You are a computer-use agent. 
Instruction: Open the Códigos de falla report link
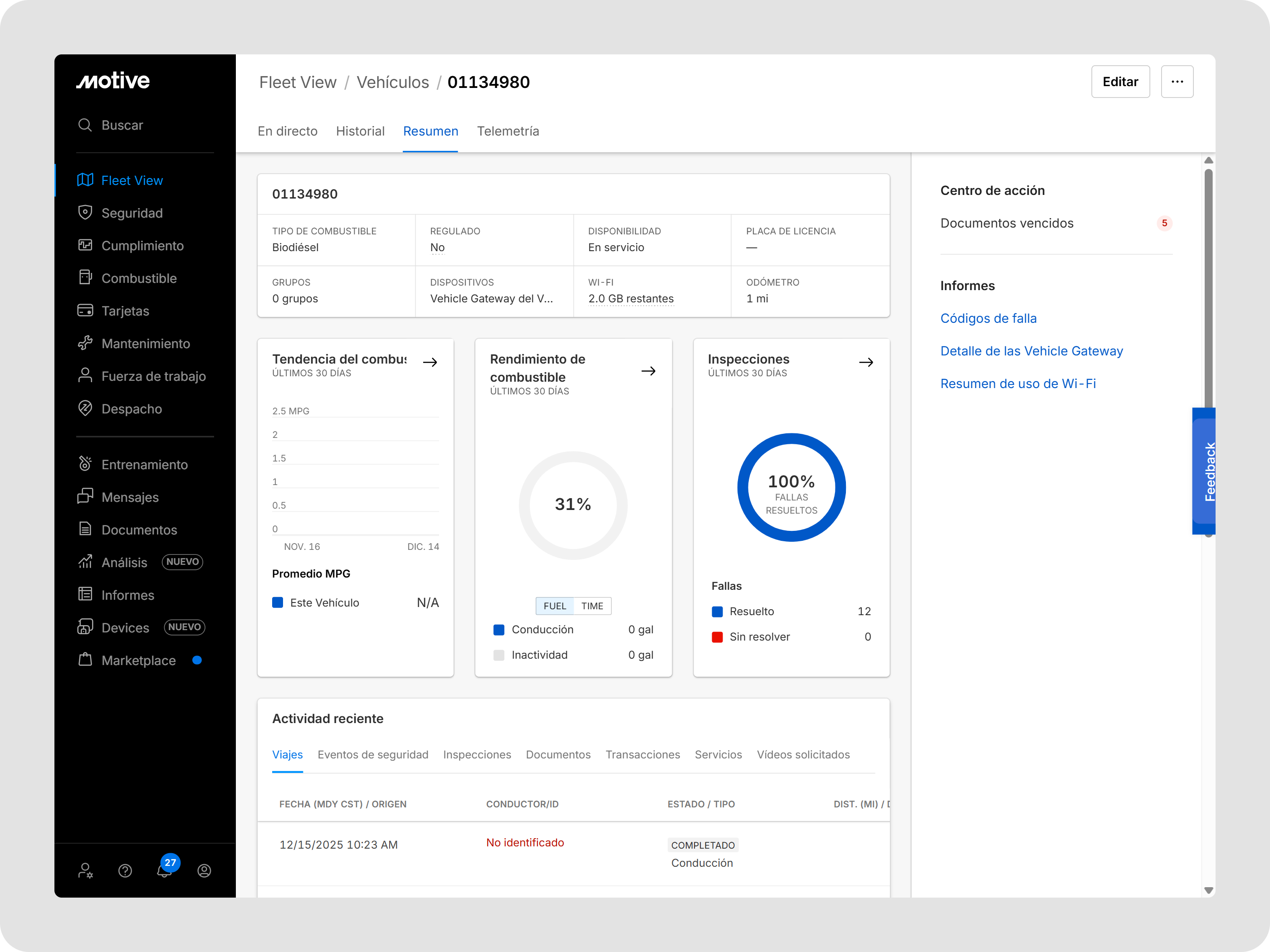988,319
